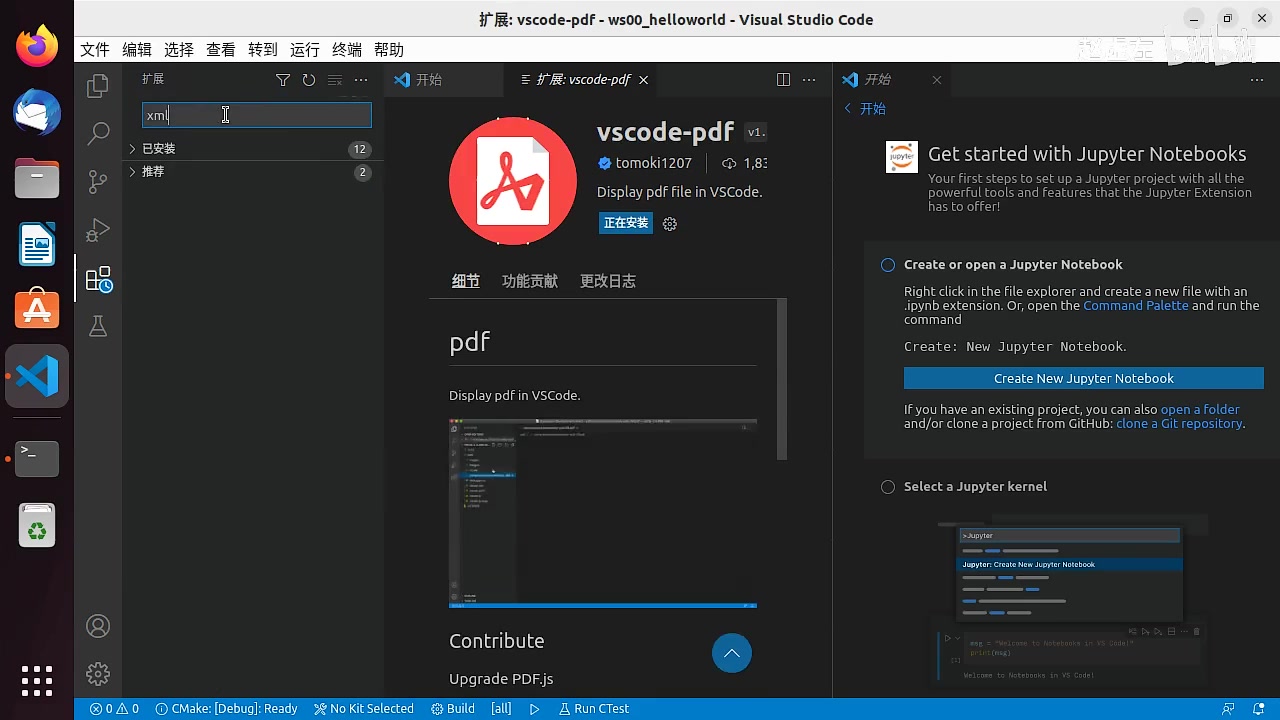Open the 终端 menu
The image size is (1280, 720).
click(x=346, y=49)
